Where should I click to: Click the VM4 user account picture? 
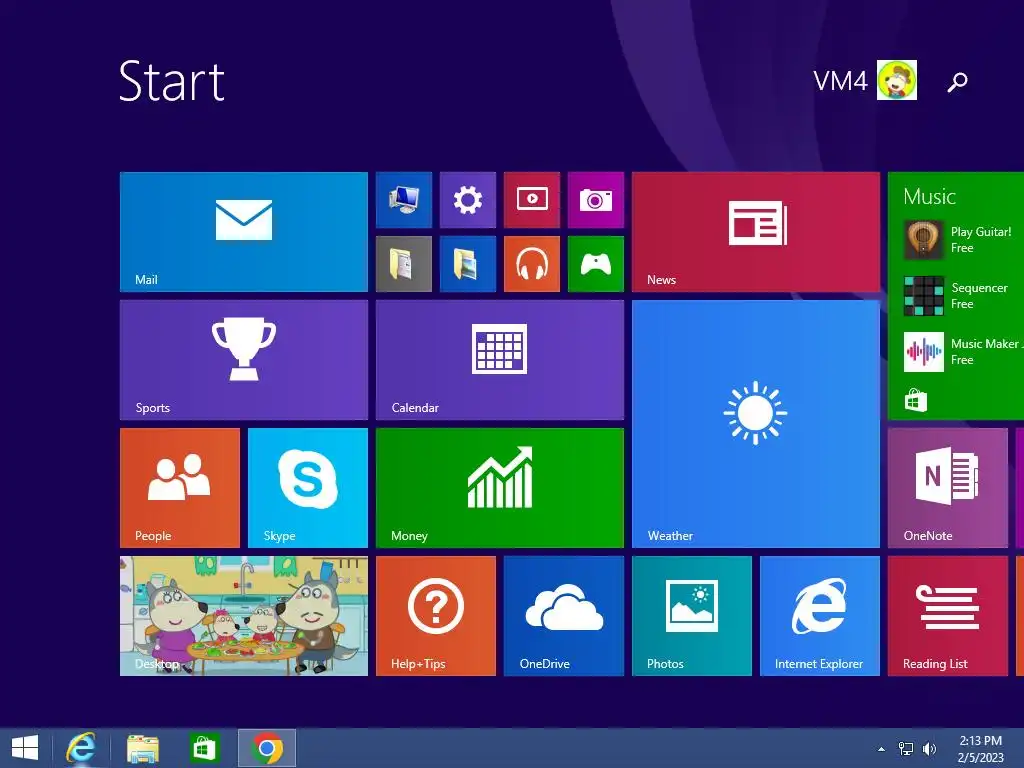897,80
